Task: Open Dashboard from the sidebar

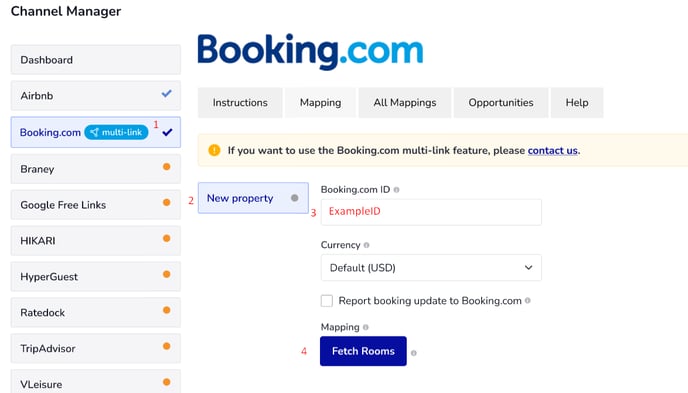Action: coord(96,60)
